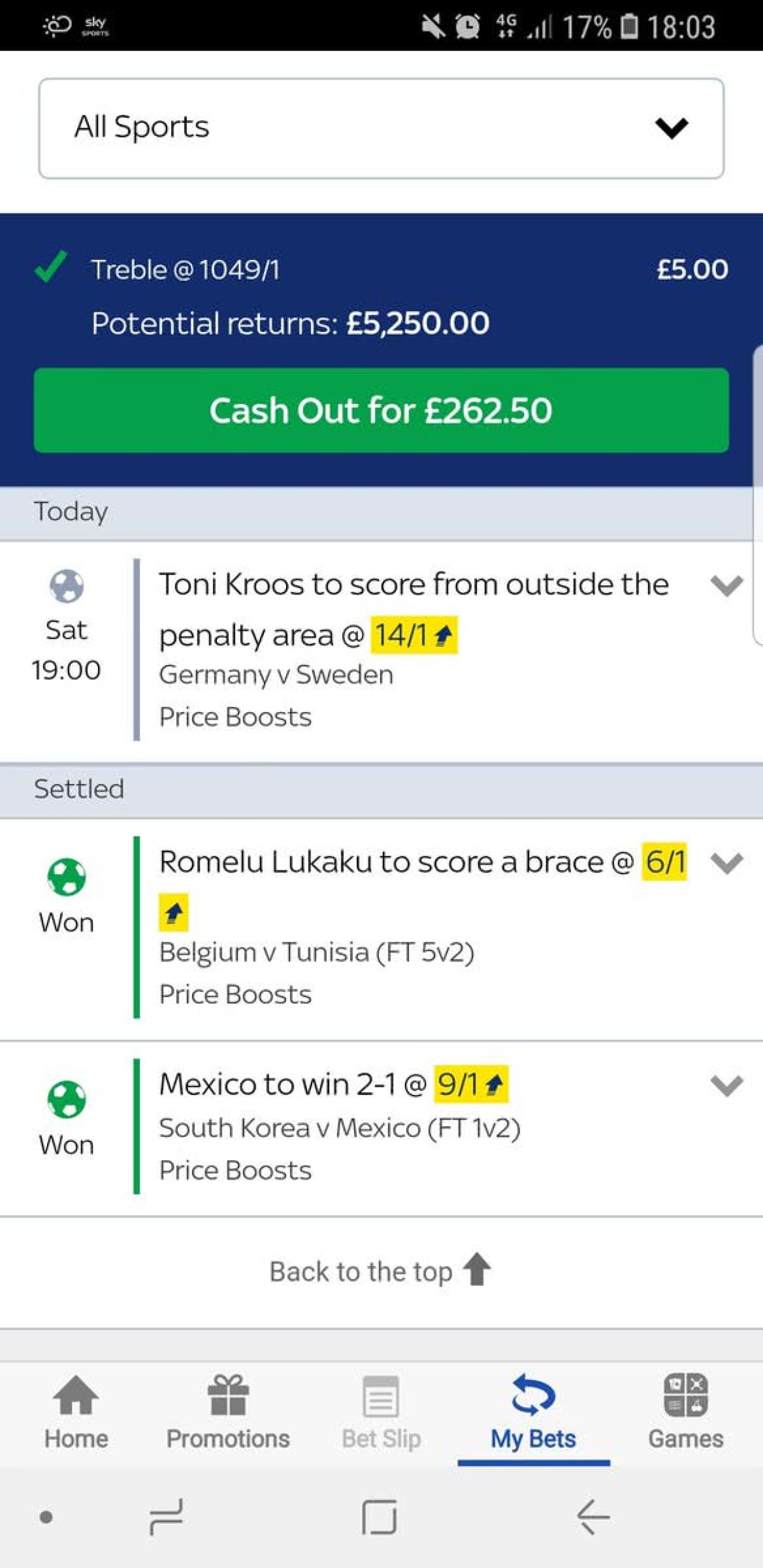Viewport: 763px width, 1568px height.
Task: Open the All Sports dropdown
Action: click(x=381, y=128)
